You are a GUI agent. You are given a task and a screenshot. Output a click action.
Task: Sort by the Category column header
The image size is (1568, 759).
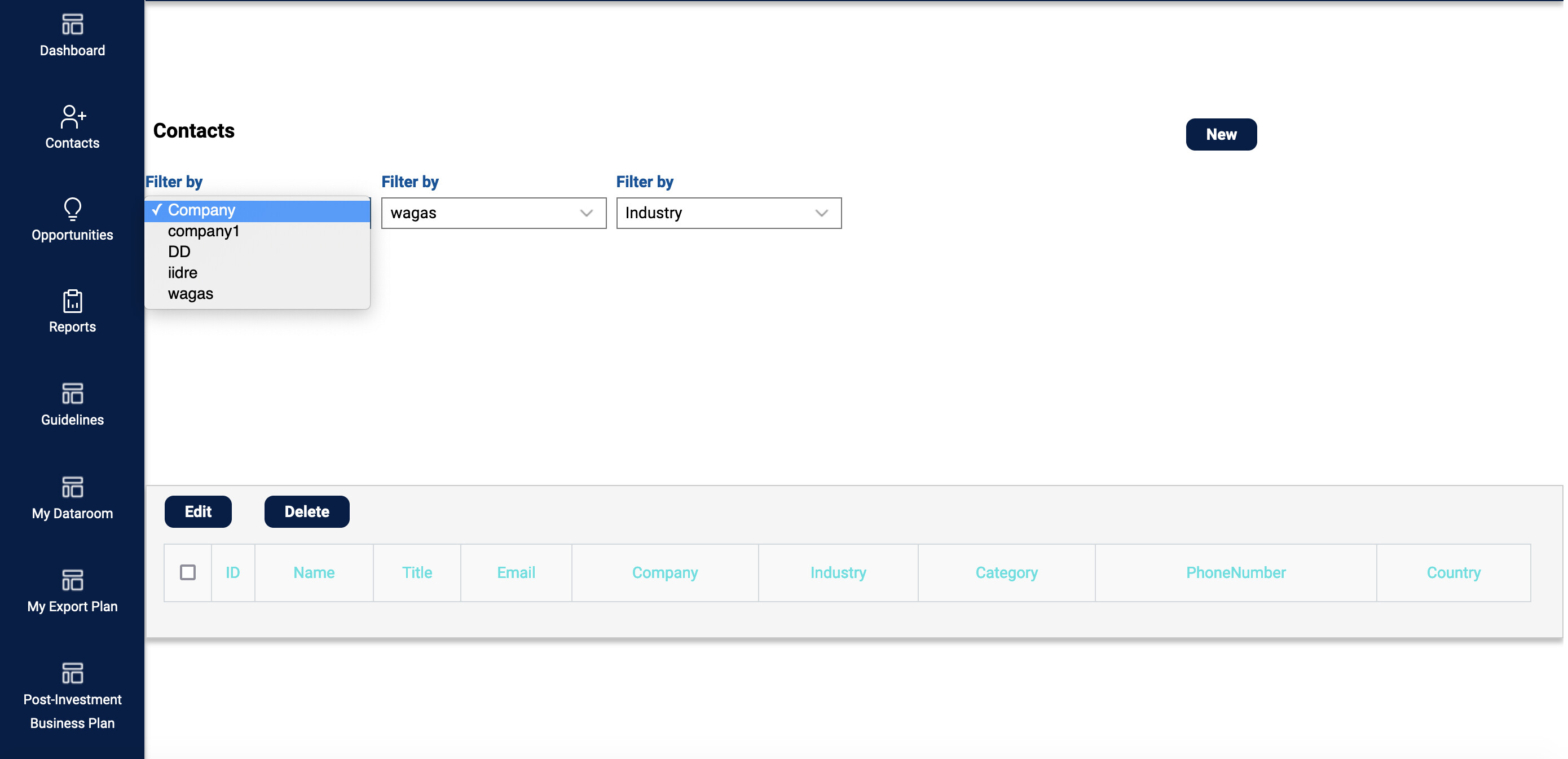1006,573
